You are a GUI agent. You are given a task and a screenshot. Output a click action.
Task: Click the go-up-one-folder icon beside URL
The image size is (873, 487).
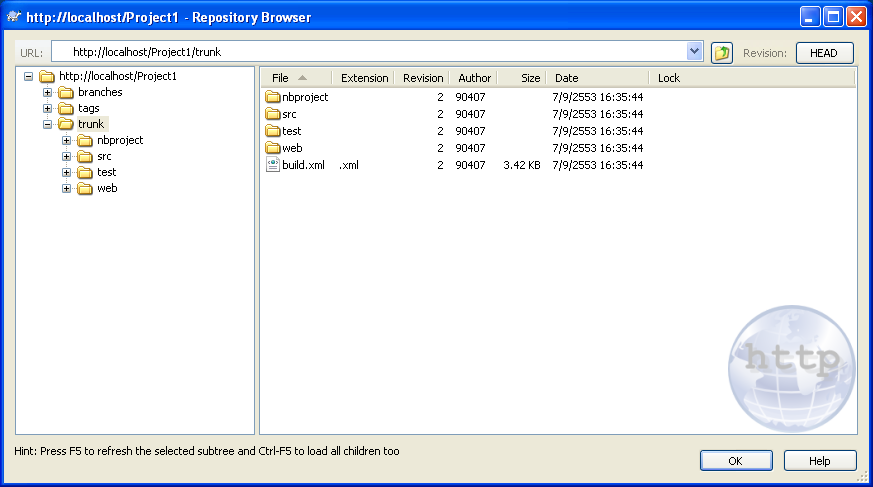click(x=722, y=53)
